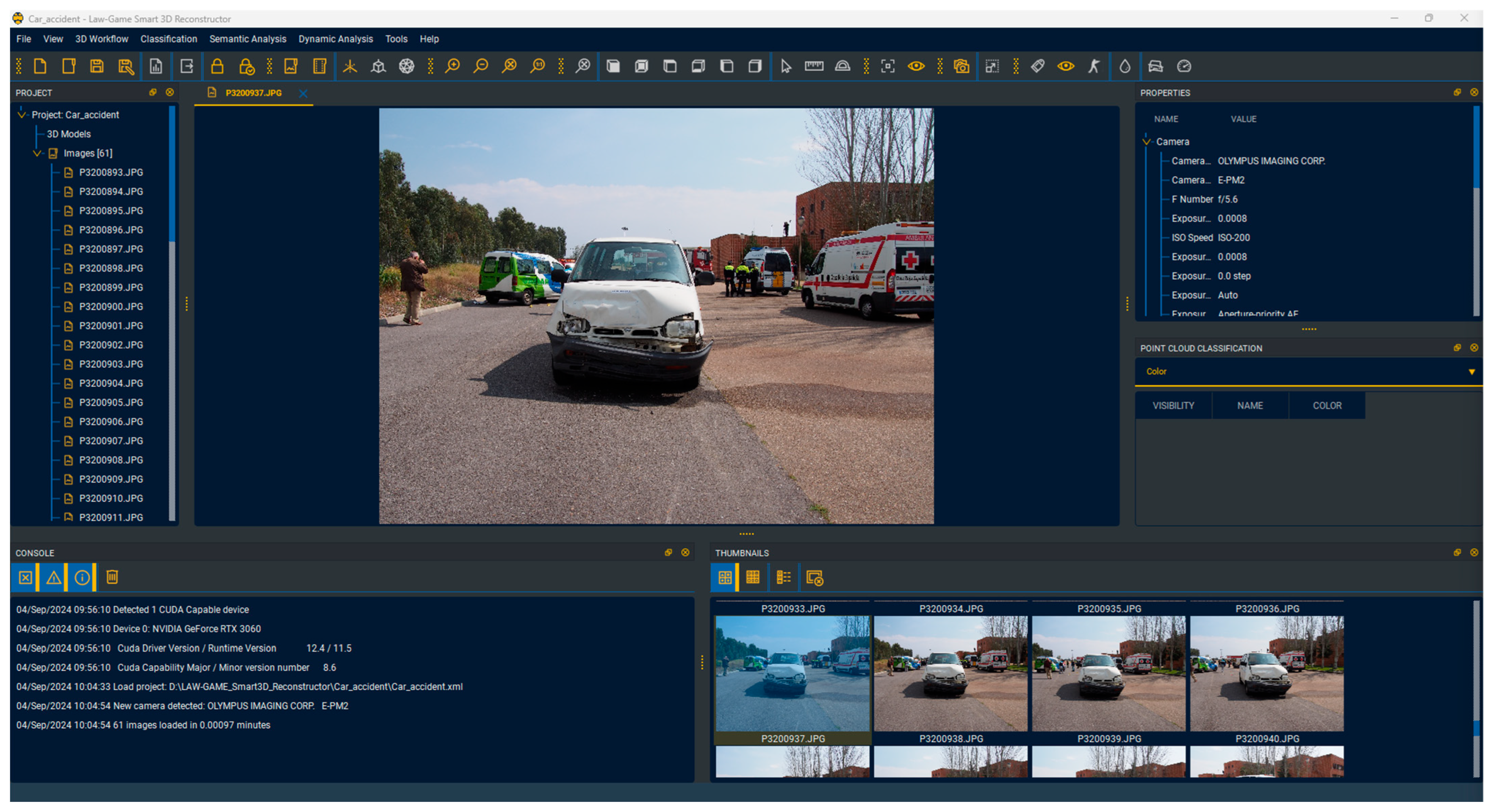
Task: Click the save project floppy icon
Action: (97, 66)
